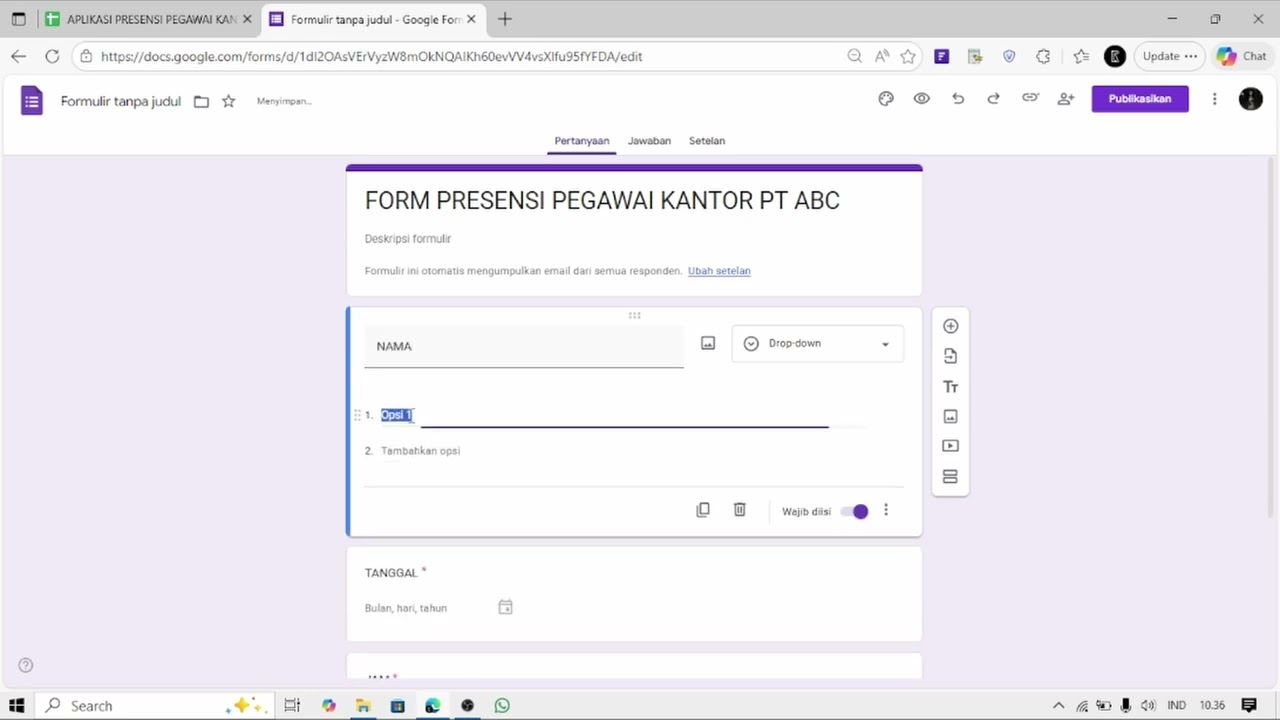Screen dimensions: 1280x720
Task: Open the taskbar notification center
Action: pos(1248,705)
